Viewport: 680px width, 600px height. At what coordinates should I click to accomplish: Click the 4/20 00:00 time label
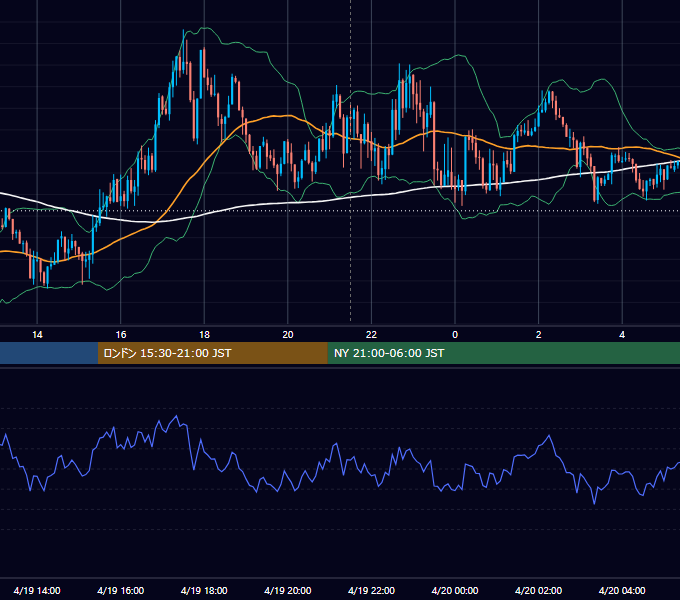454,590
